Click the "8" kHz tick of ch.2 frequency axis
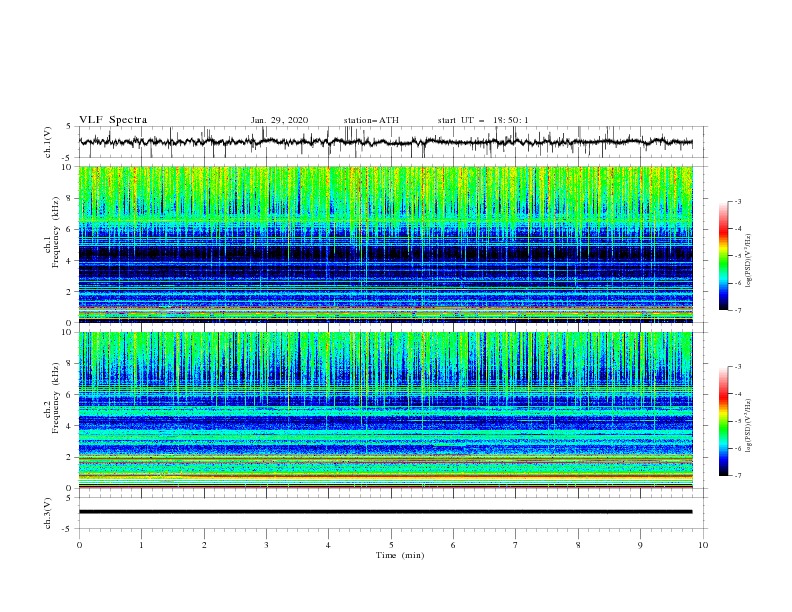The image size is (792, 612). pyautogui.click(x=70, y=364)
